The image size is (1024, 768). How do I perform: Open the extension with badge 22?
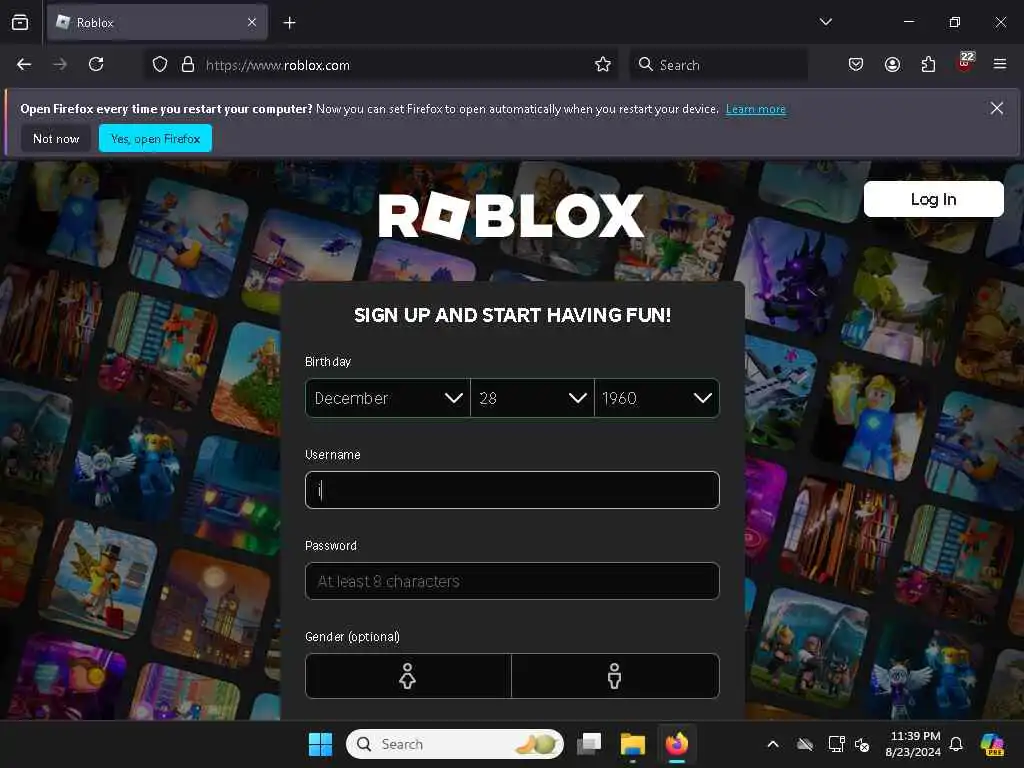tap(965, 63)
